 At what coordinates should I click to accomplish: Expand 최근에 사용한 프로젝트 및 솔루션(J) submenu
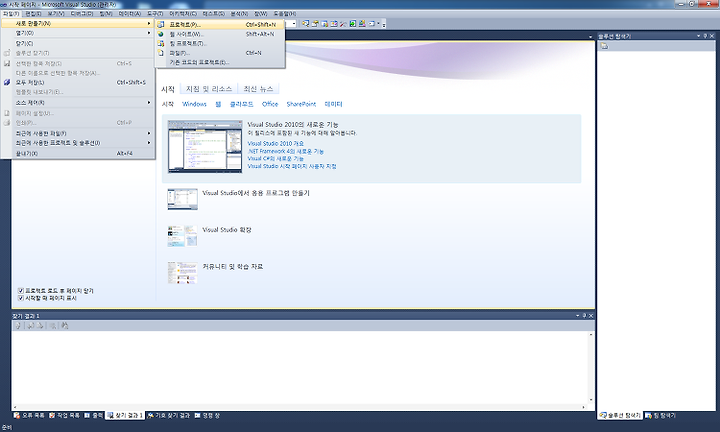[x=78, y=143]
